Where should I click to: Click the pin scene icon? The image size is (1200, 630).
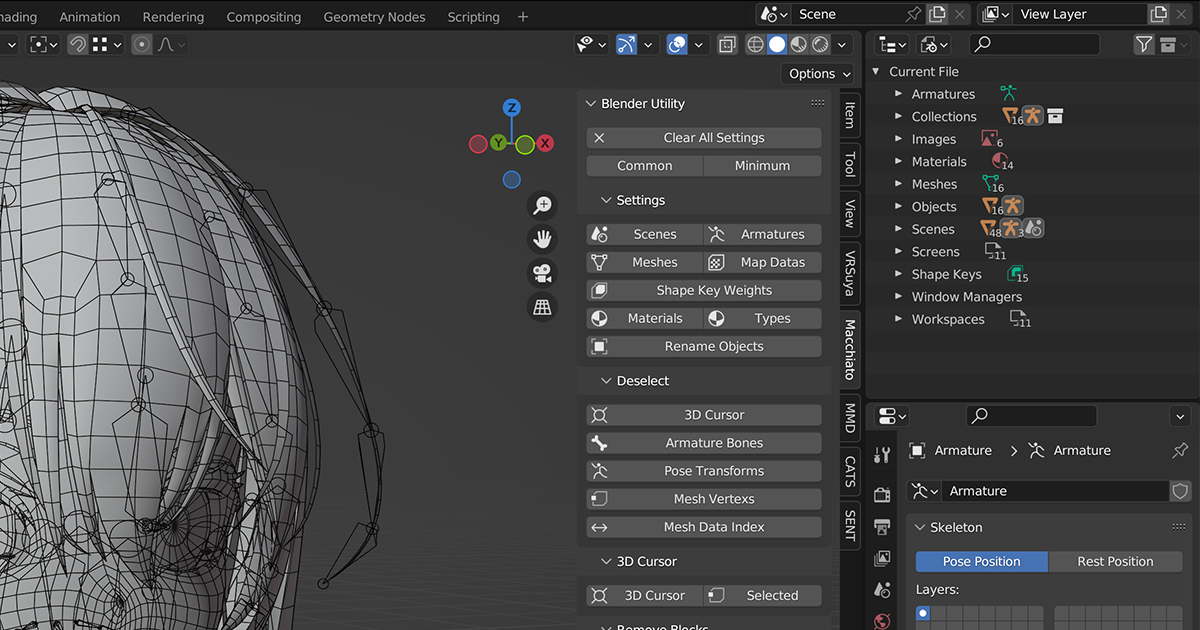912,14
